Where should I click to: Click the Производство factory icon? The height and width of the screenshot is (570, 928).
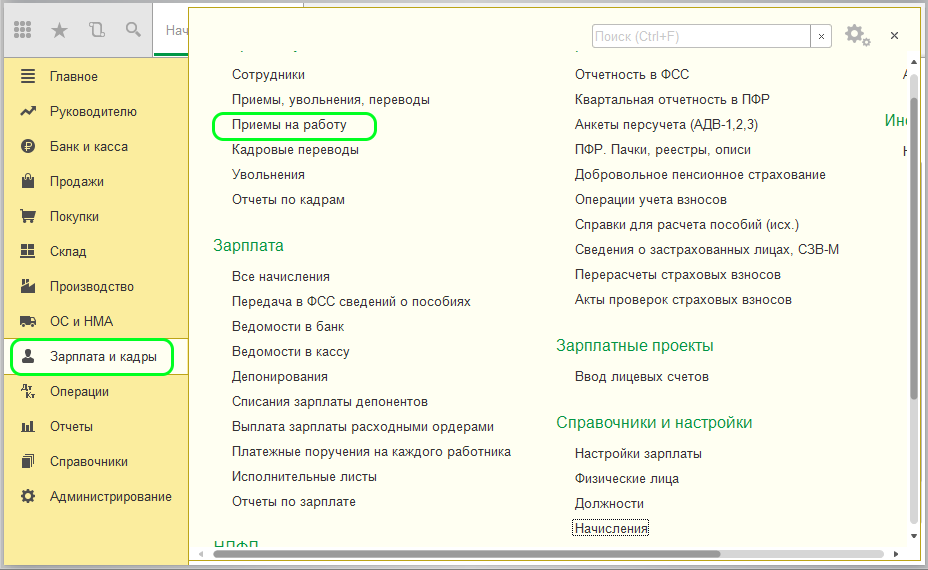pos(28,286)
